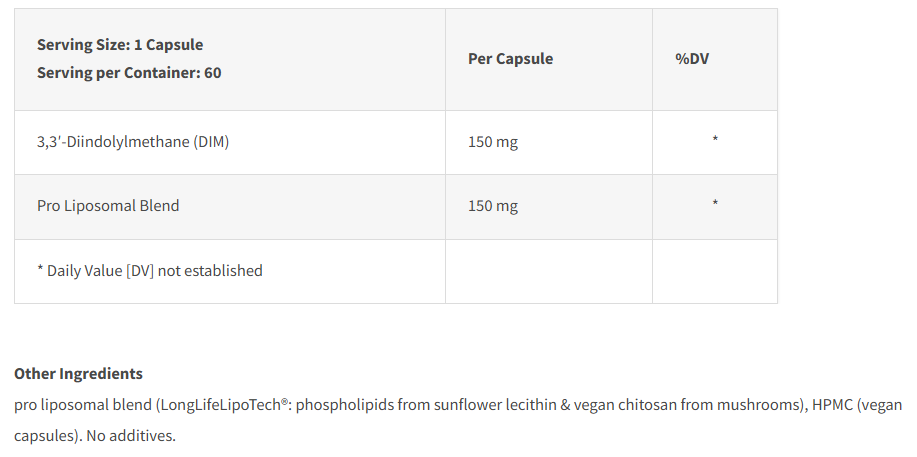Click the empty %DV cell in footnote row

pos(715,272)
